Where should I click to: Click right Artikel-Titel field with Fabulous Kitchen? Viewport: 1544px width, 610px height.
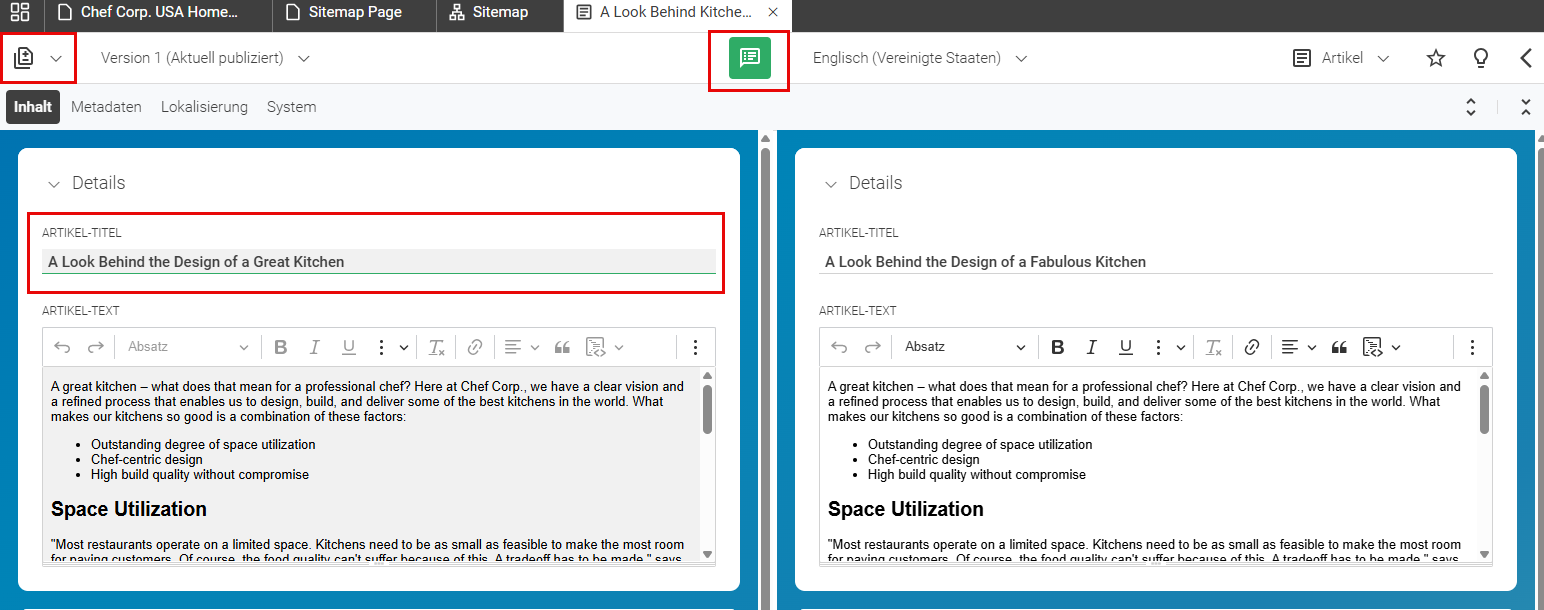point(1155,262)
